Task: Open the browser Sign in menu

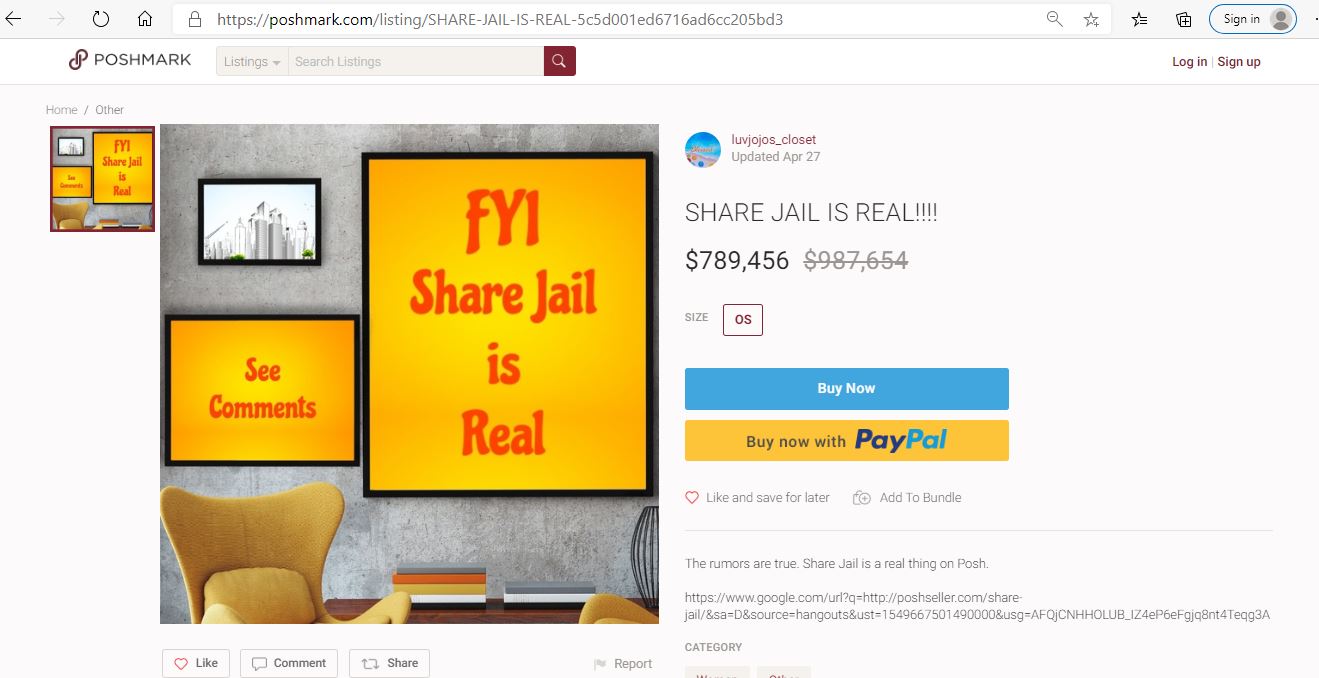Action: pyautogui.click(x=1253, y=19)
